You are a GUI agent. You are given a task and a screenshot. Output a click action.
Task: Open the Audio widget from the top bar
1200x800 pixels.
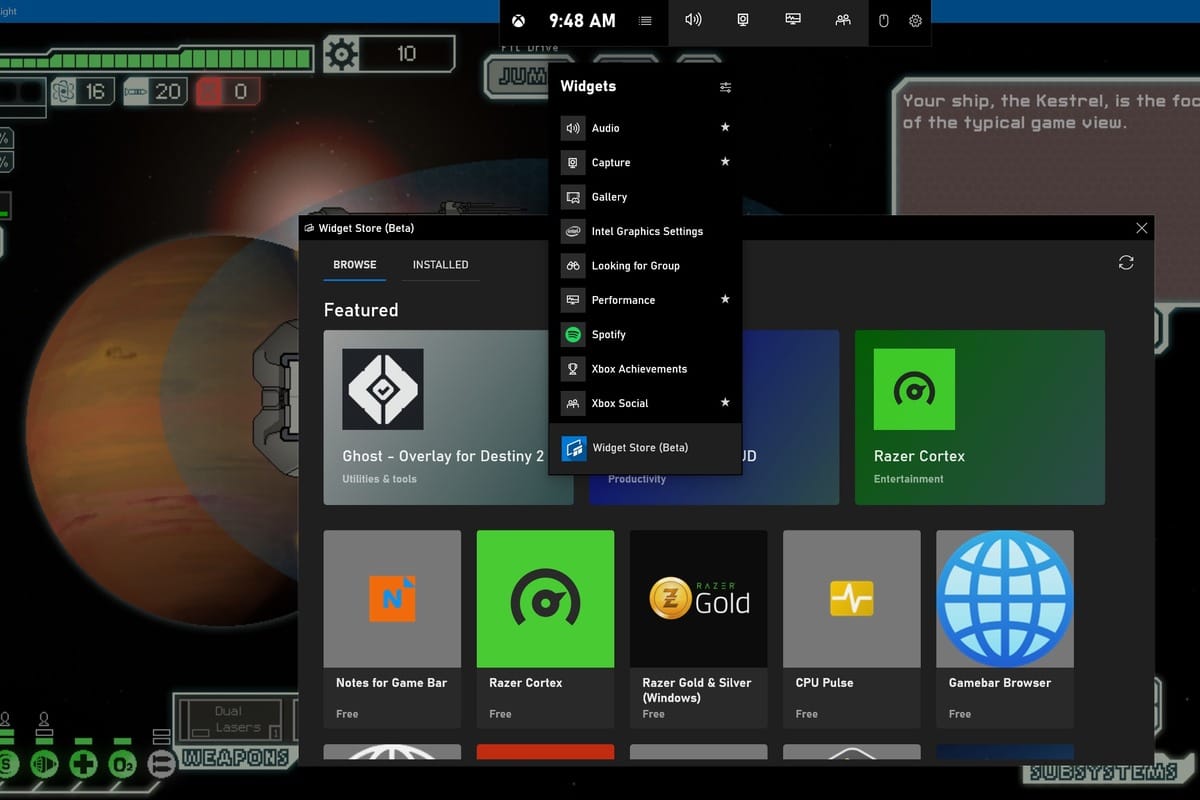click(x=692, y=20)
